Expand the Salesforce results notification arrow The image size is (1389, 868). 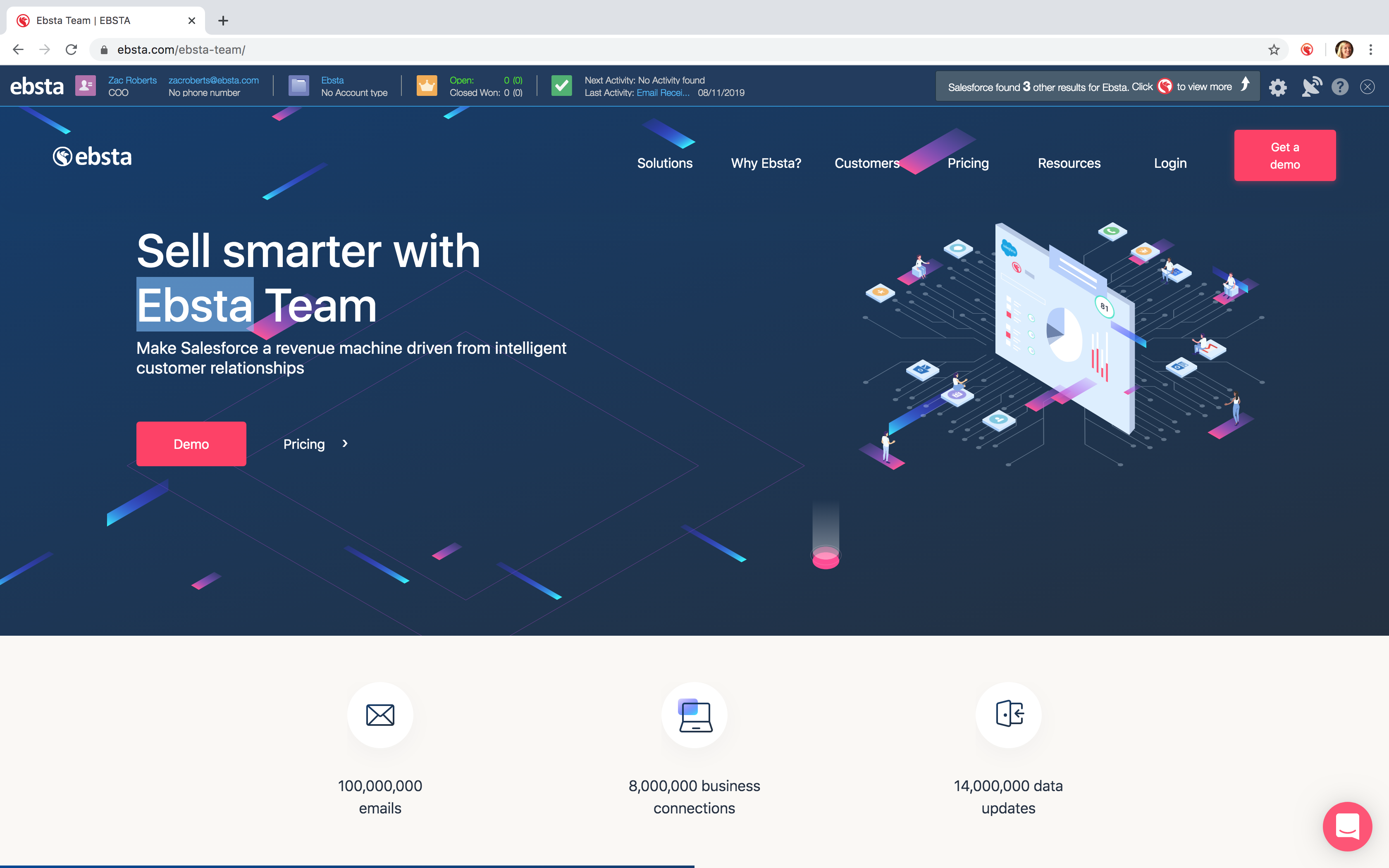(x=1245, y=84)
